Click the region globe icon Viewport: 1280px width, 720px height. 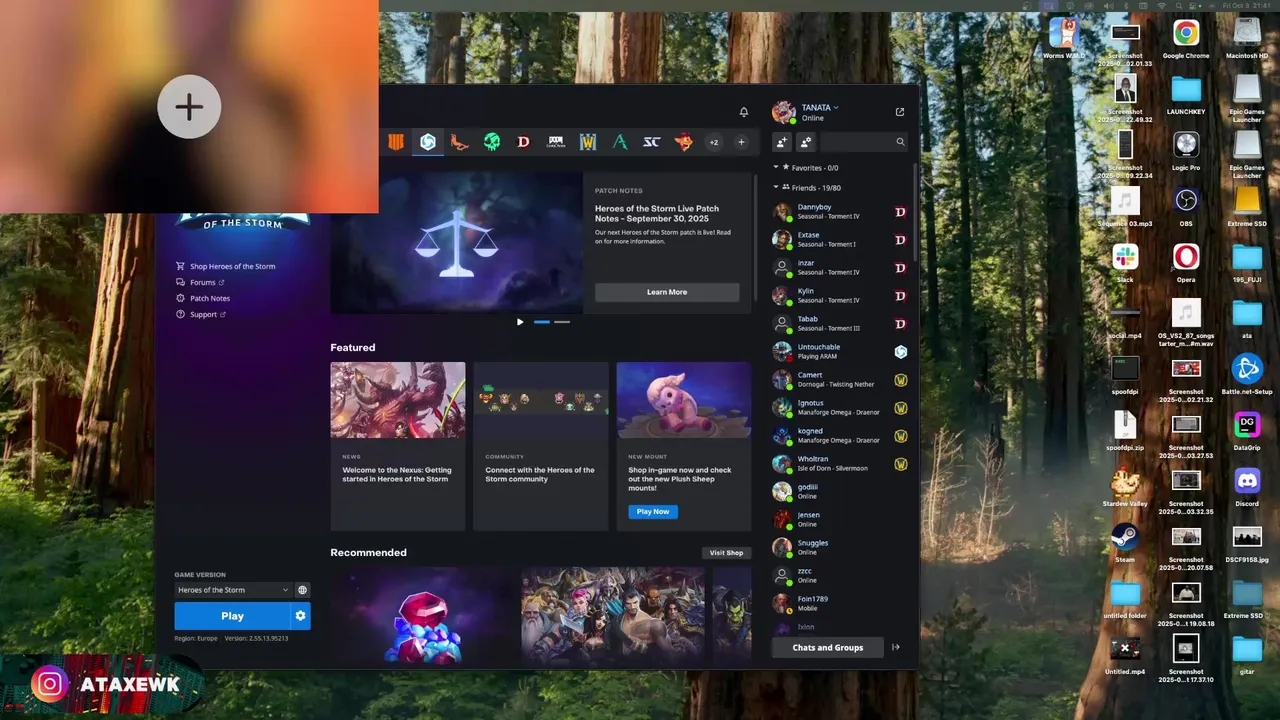(302, 590)
